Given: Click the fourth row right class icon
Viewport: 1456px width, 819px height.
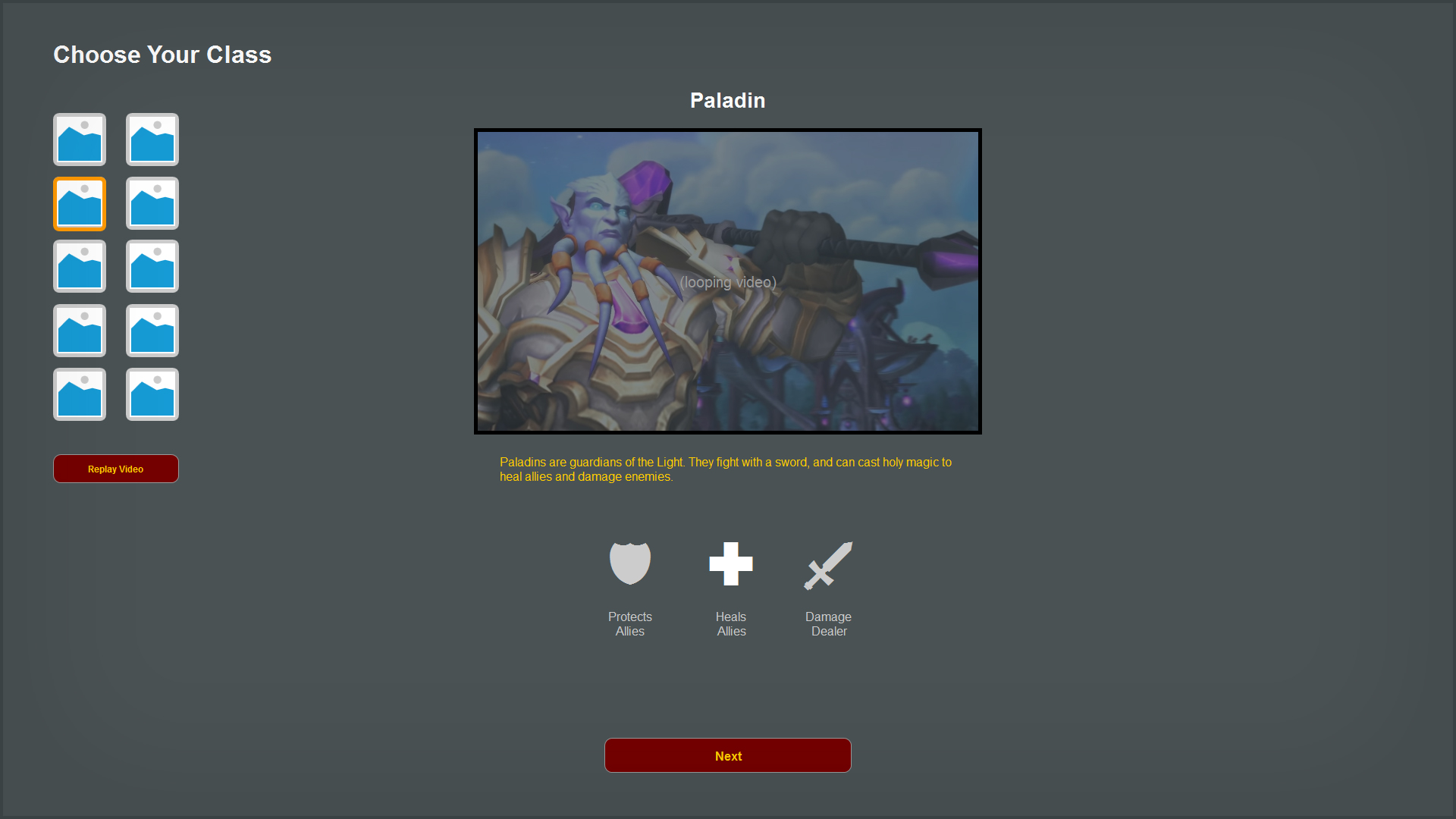Looking at the screenshot, I should 151,330.
